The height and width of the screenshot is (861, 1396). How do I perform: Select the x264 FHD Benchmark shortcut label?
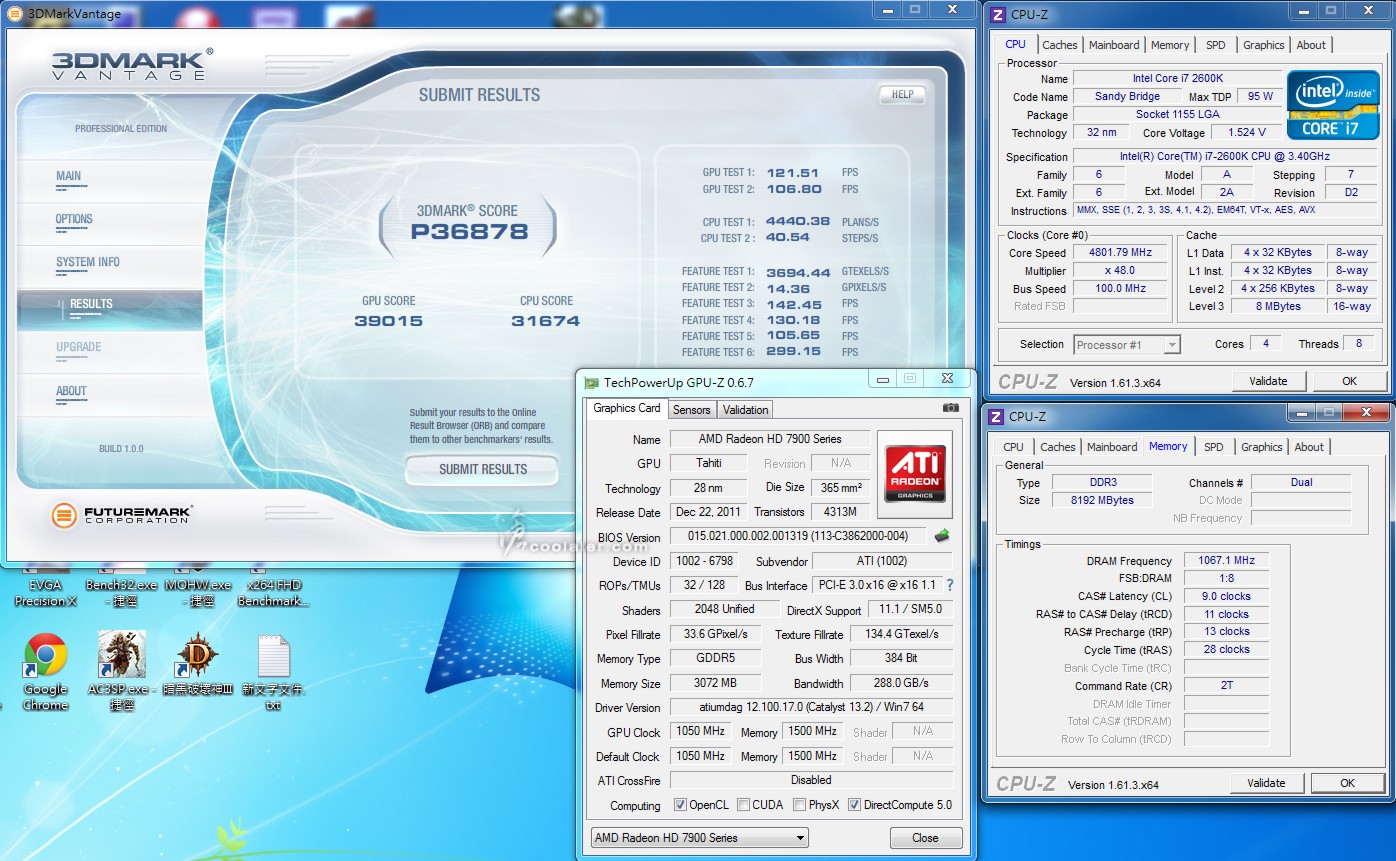[273, 593]
